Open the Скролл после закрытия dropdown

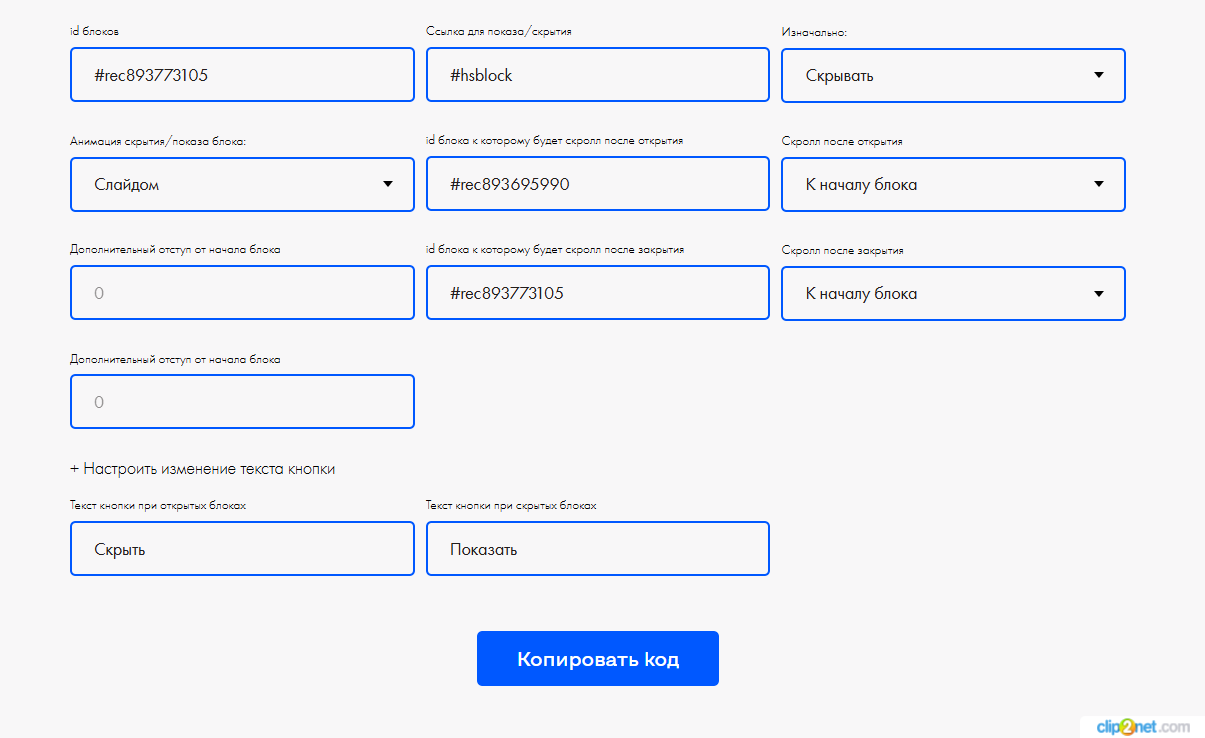(x=952, y=294)
